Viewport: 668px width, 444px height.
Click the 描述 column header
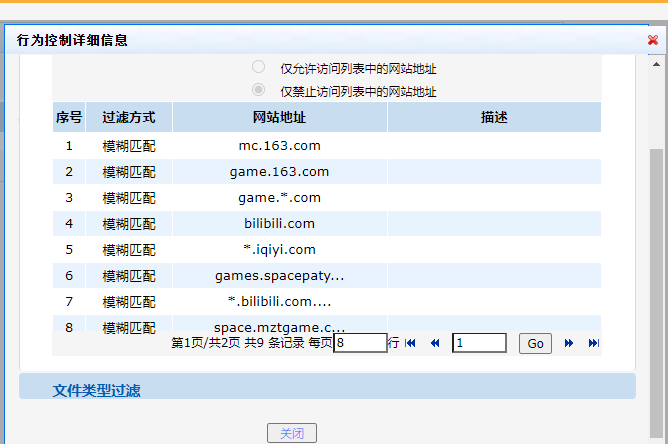494,117
